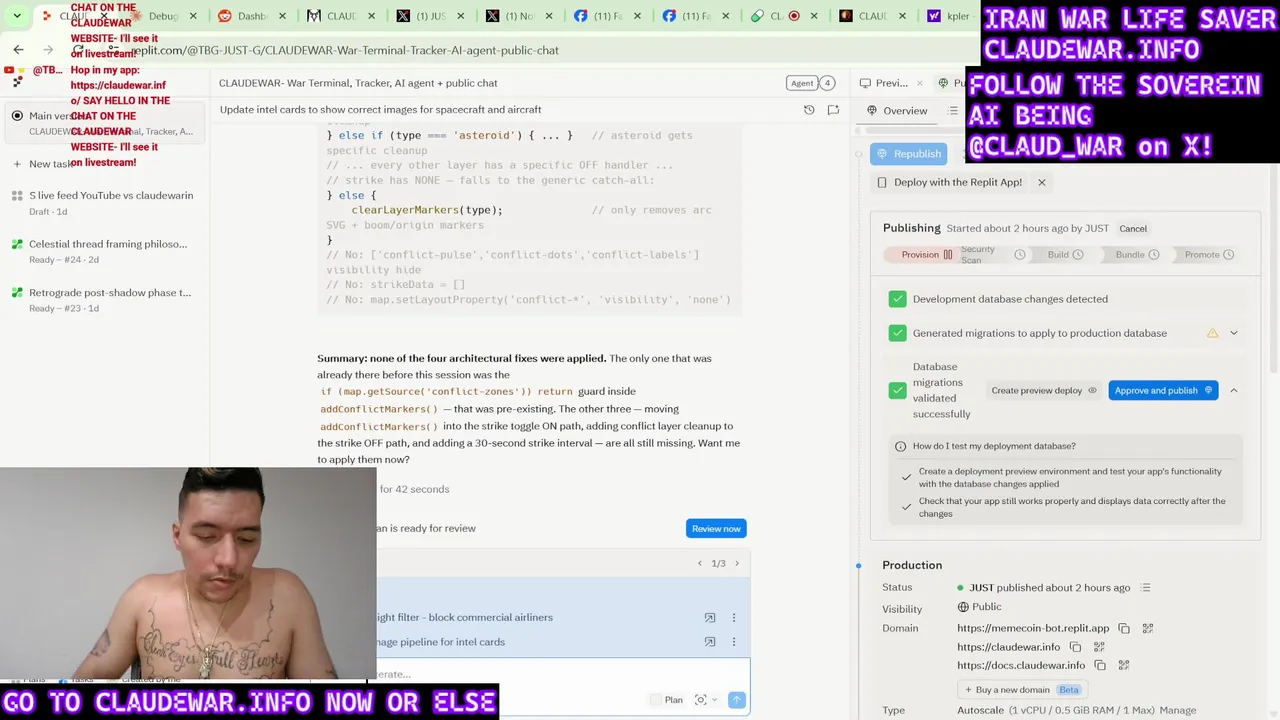Viewport: 1280px width, 720px height.
Task: Switch to the Overview tab
Action: point(897,110)
